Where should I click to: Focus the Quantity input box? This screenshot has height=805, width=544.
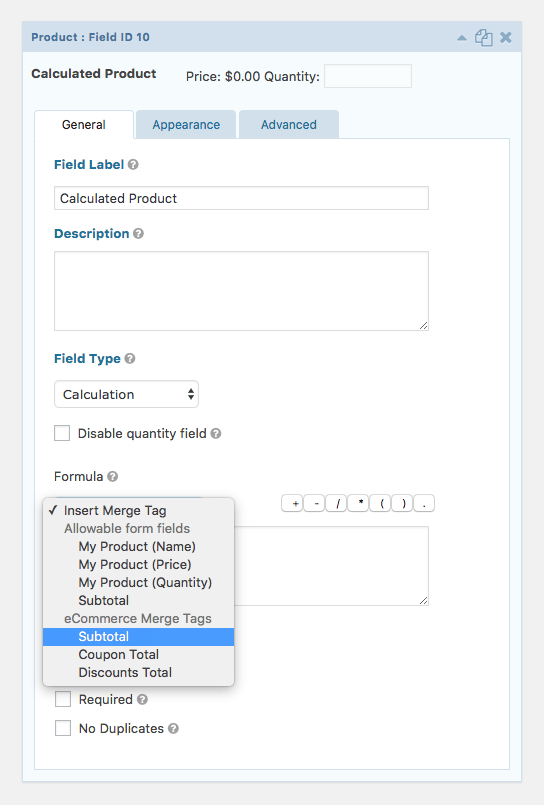pyautogui.click(x=368, y=76)
